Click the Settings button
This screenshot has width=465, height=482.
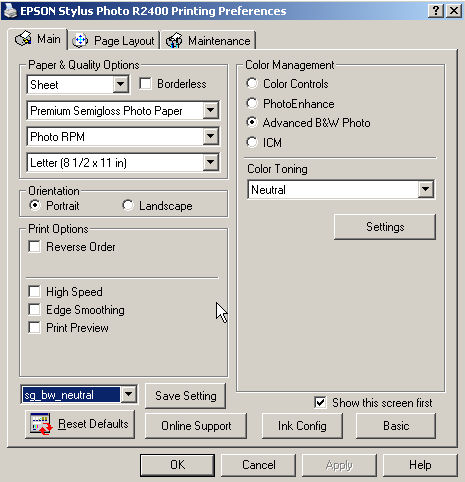point(385,227)
